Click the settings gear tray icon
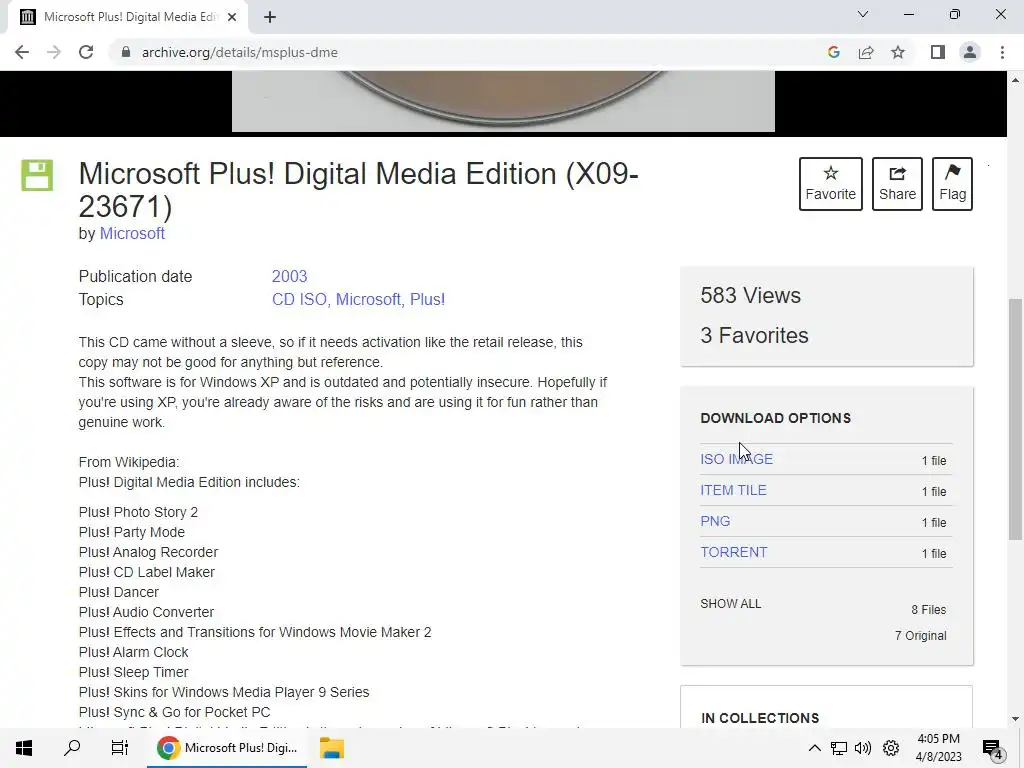Screen dimensions: 1024x768 click(891, 748)
